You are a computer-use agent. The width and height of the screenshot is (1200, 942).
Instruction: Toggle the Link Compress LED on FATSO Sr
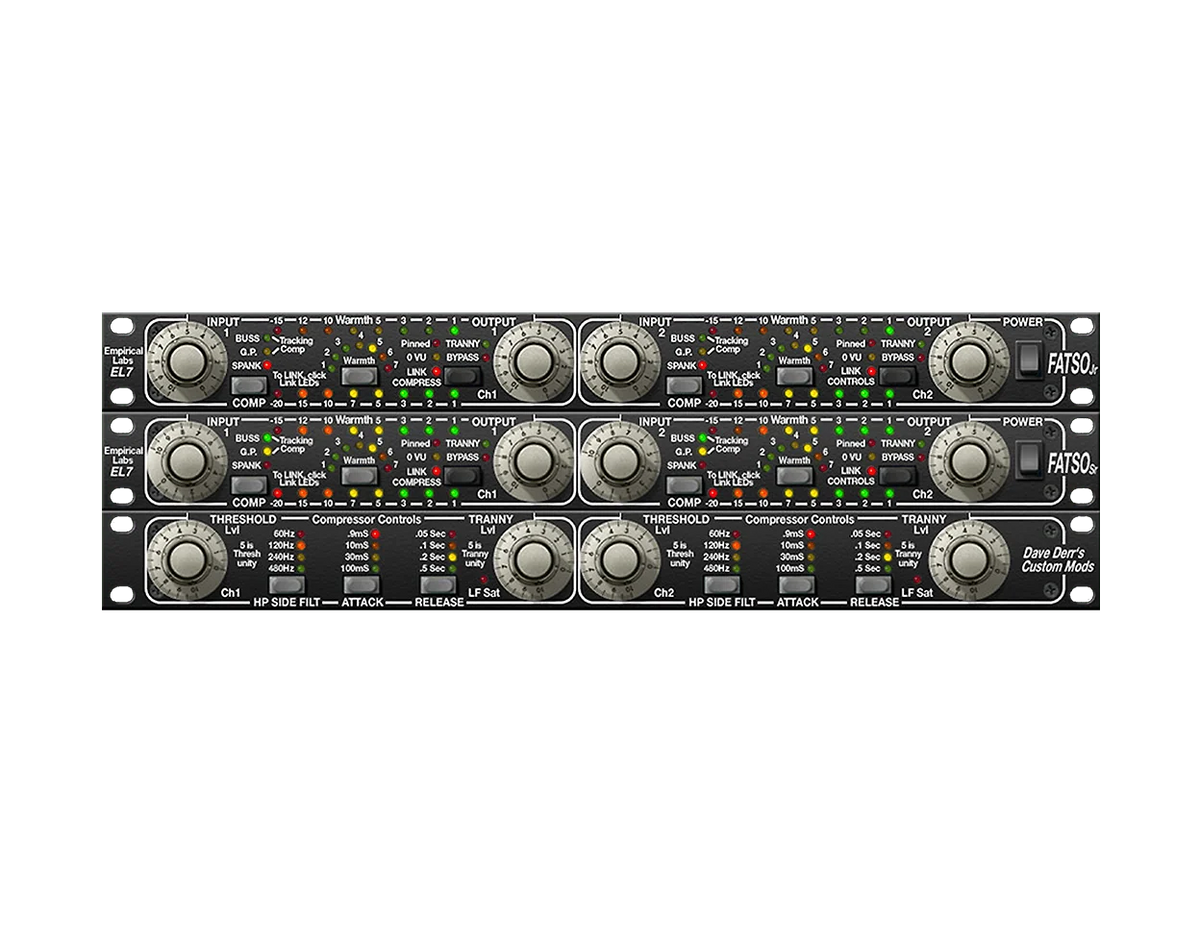click(437, 472)
